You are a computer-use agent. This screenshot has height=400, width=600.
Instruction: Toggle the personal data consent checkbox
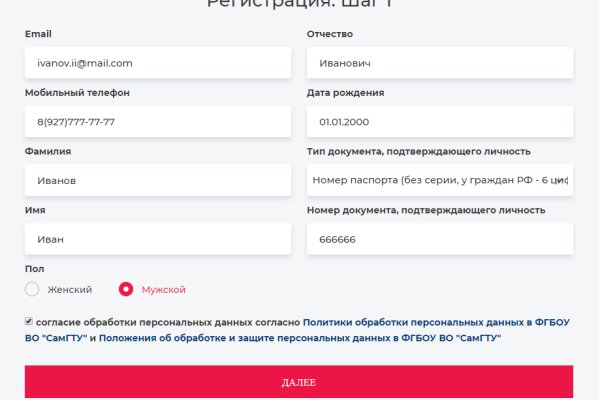coord(29,322)
